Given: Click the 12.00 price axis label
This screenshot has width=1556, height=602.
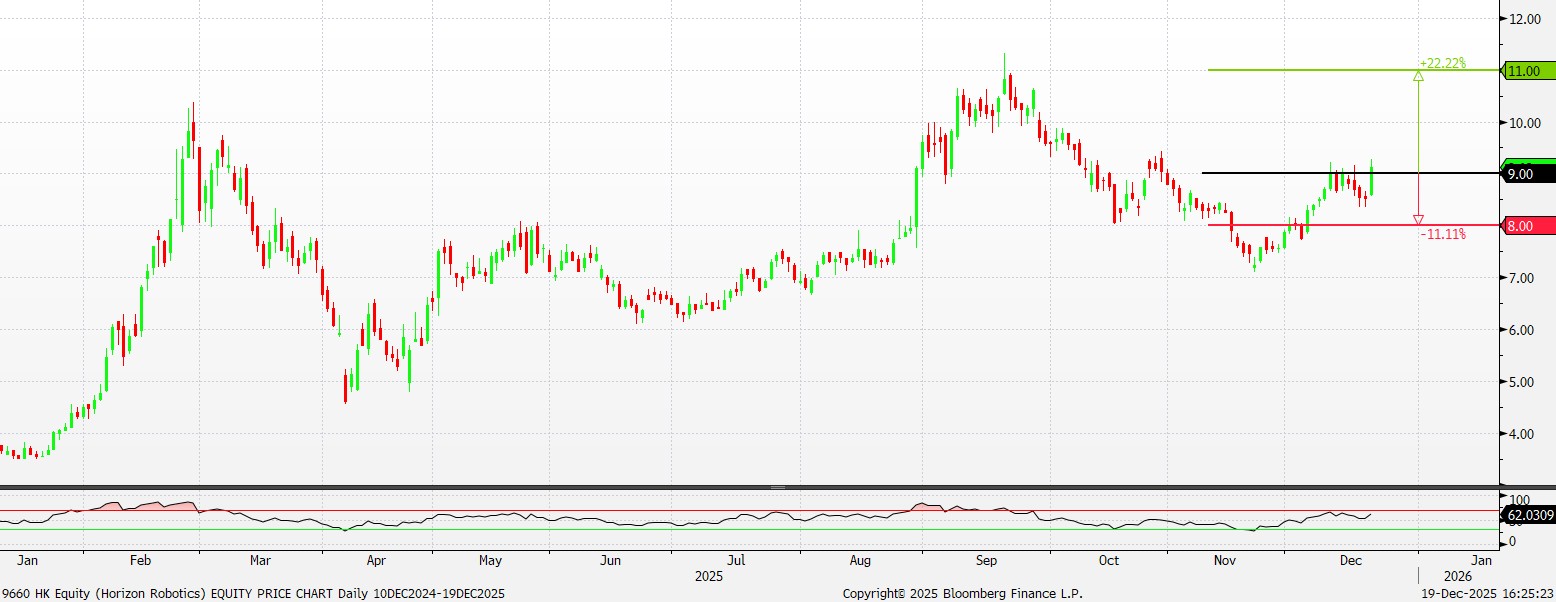Looking at the screenshot, I should [x=1525, y=19].
